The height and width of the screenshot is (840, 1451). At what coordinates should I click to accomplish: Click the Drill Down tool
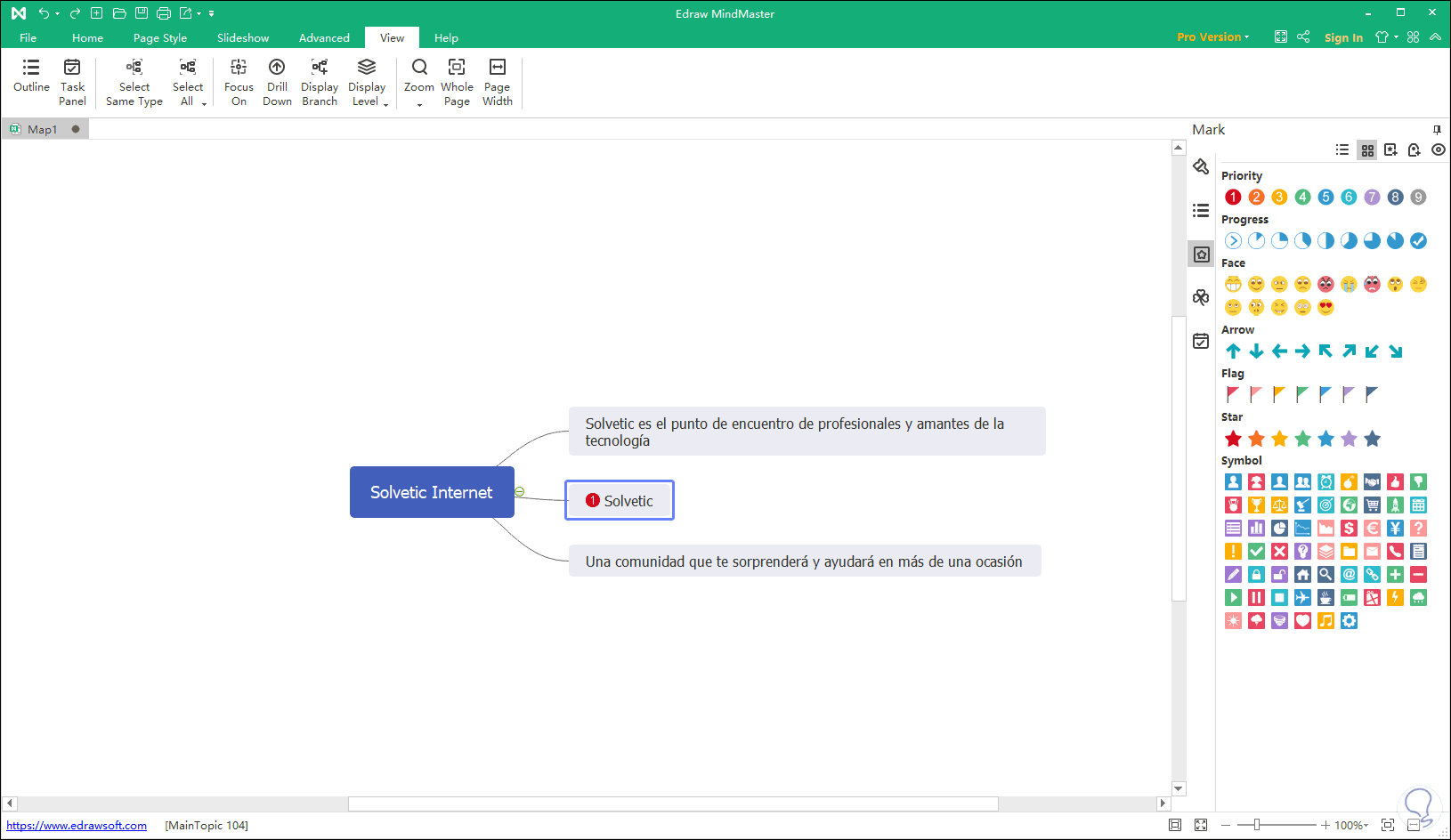click(x=277, y=83)
